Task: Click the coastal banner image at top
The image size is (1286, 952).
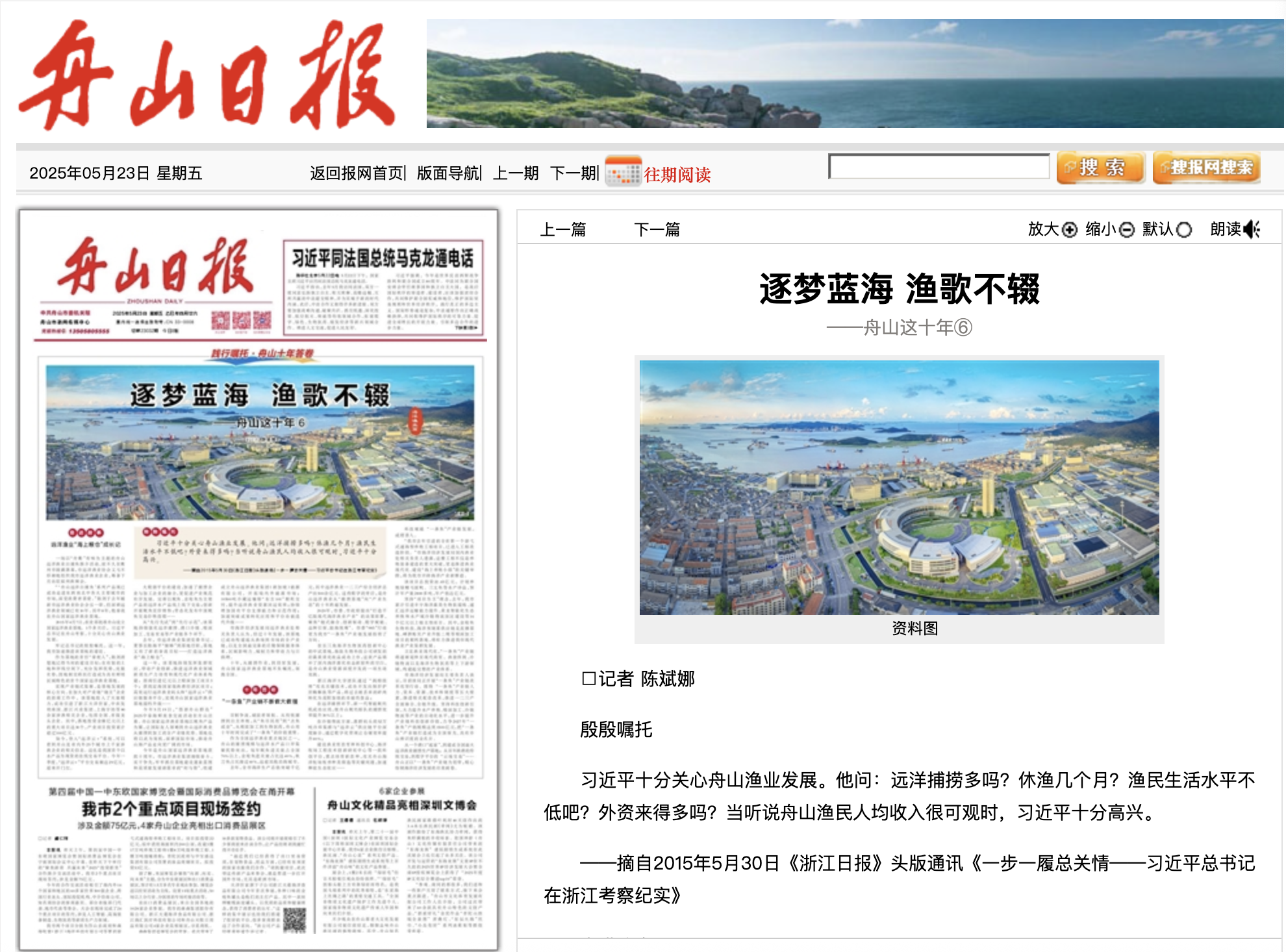Action: [x=855, y=73]
